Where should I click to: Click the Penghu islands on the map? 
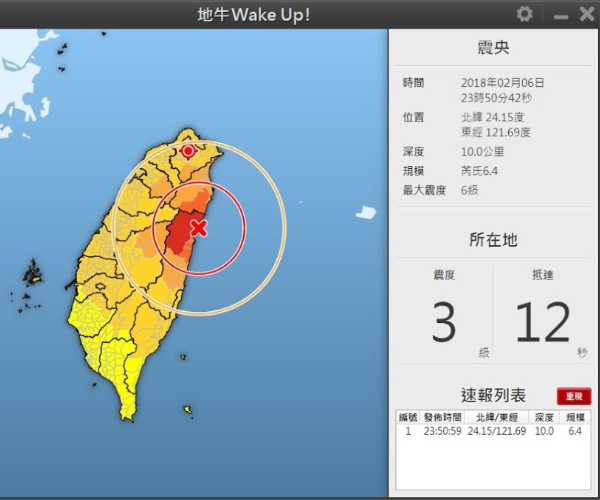point(32,273)
